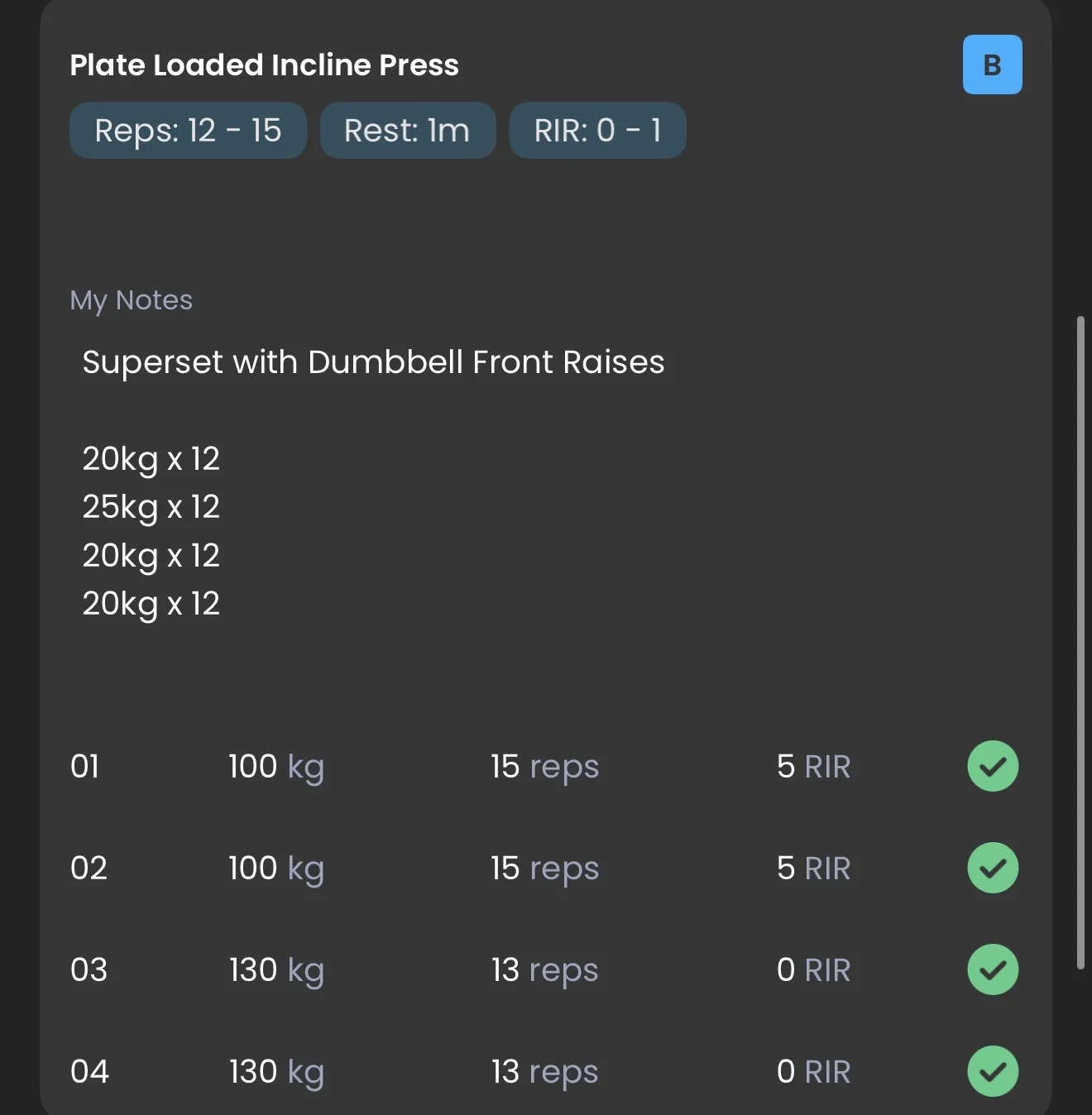Image resolution: width=1092 pixels, height=1115 pixels.
Task: Tap the blue B superset badge
Action: [x=992, y=65]
